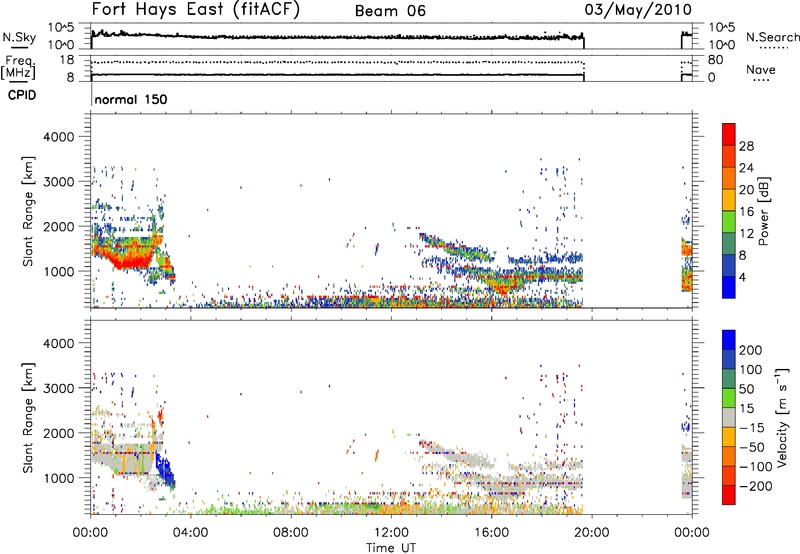
Task: Pick the red bottom Velocity colorbar segment
Action: coord(729,495)
